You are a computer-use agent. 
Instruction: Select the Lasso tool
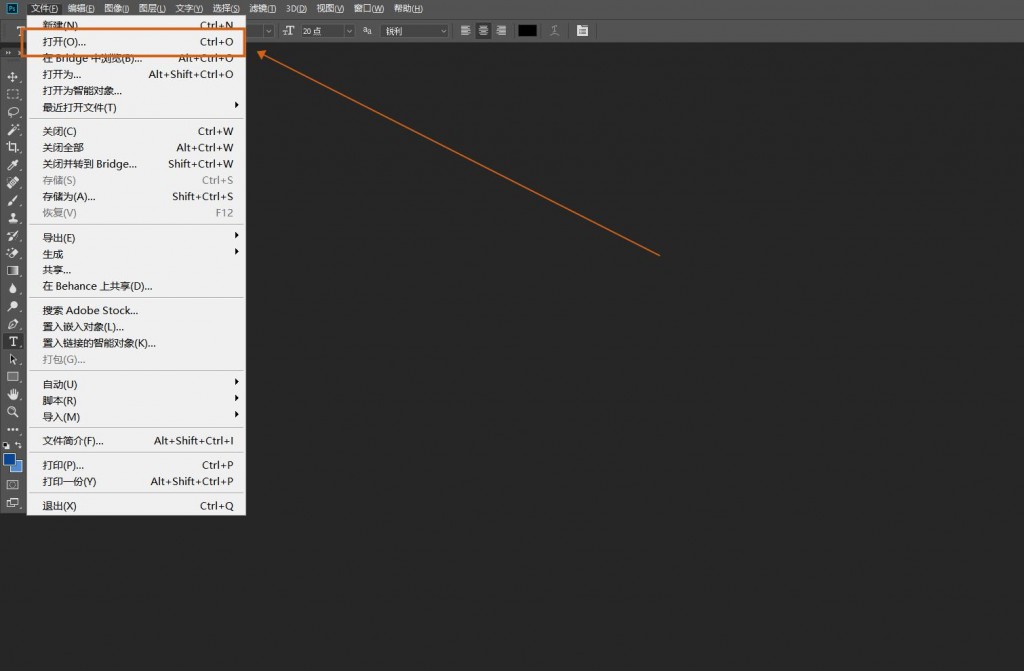click(x=12, y=112)
